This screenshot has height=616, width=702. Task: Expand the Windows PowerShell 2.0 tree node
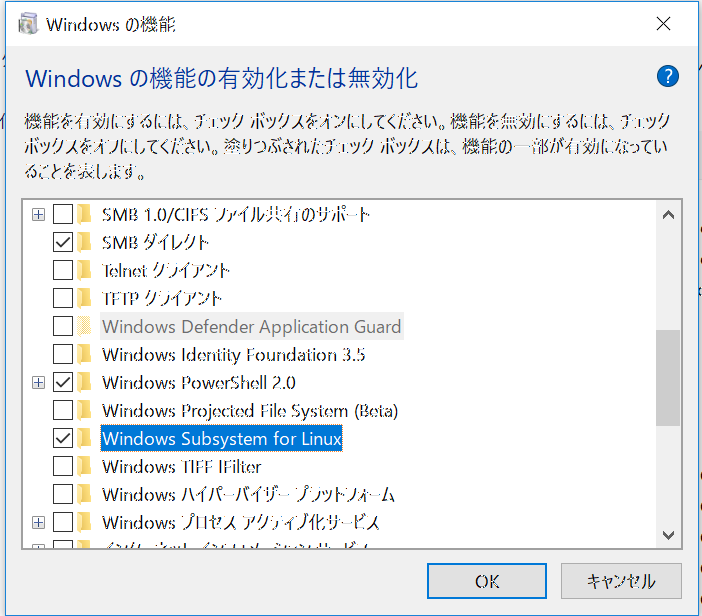coord(39,382)
